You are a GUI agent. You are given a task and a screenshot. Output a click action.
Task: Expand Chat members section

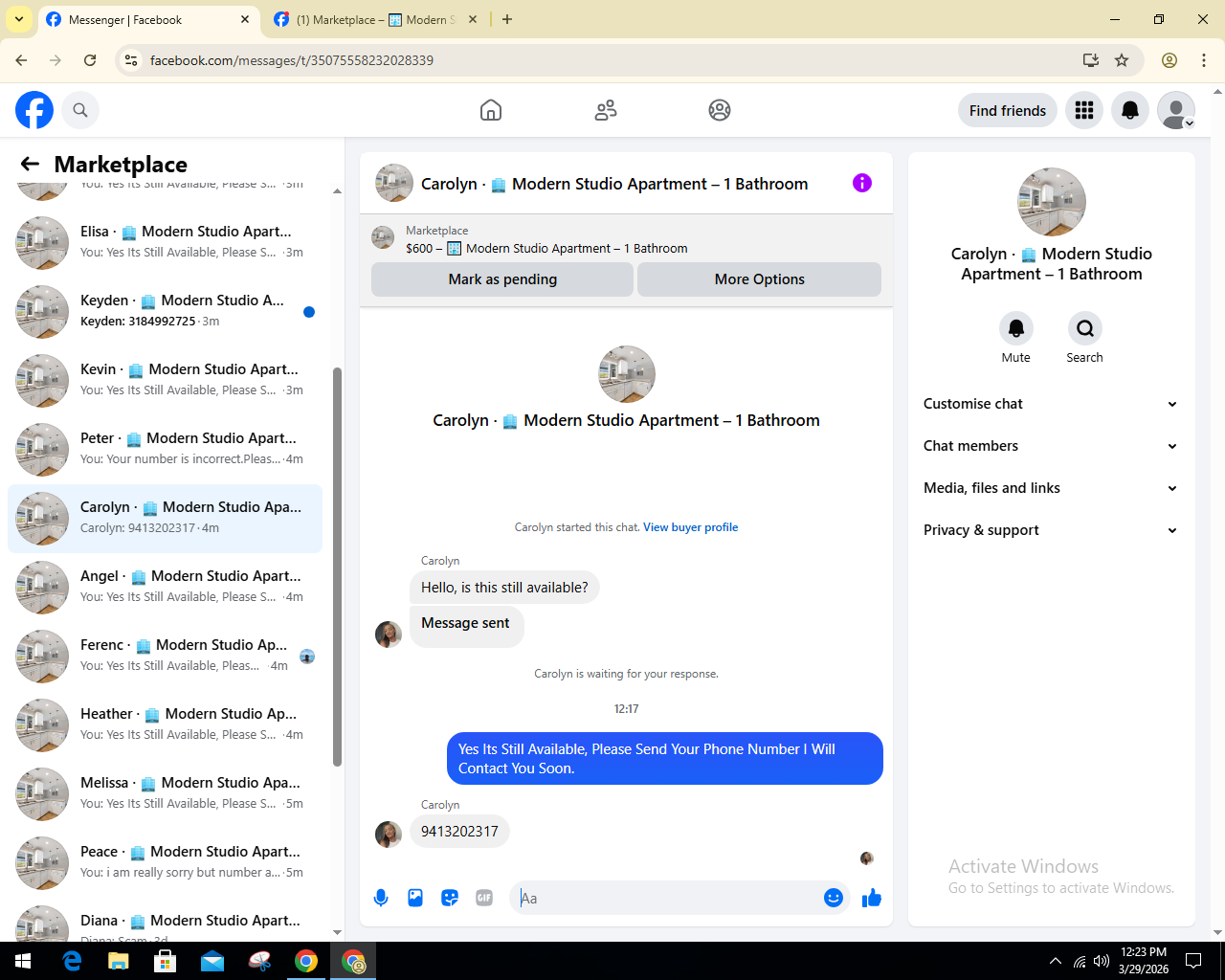pyautogui.click(x=1051, y=446)
